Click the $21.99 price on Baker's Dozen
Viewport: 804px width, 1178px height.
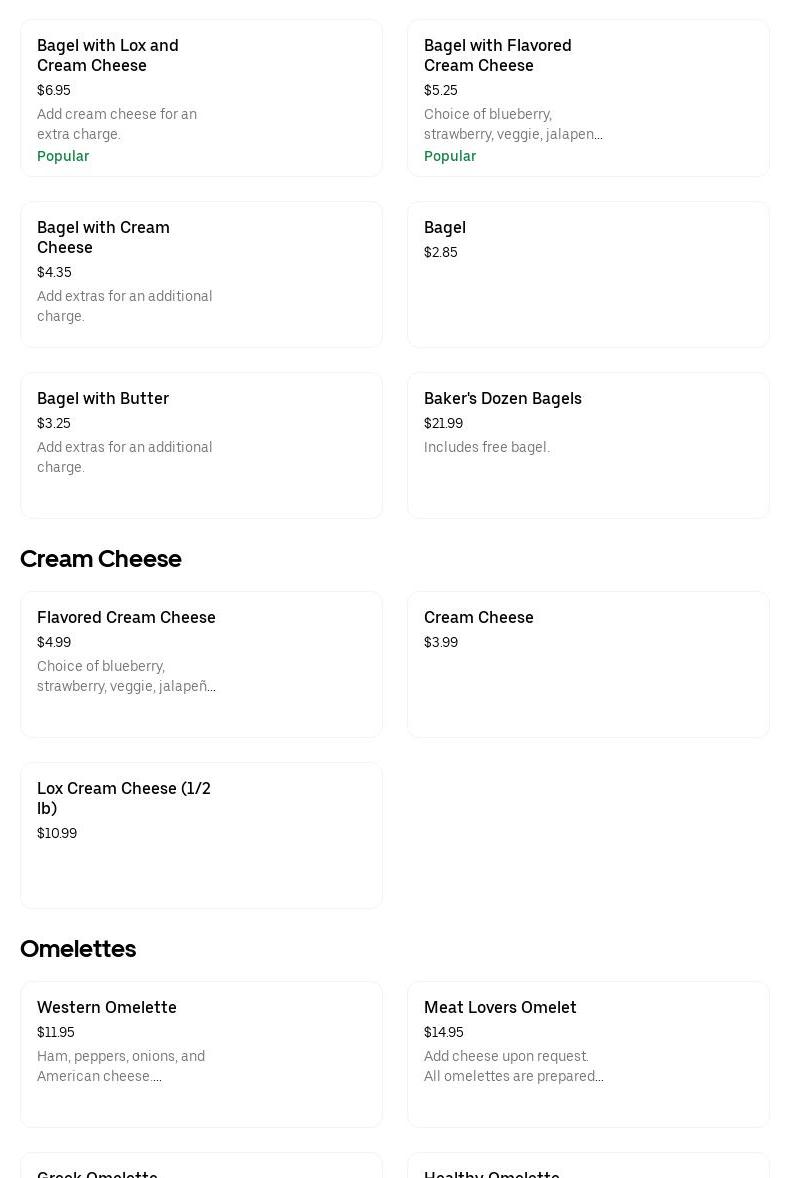click(x=443, y=423)
